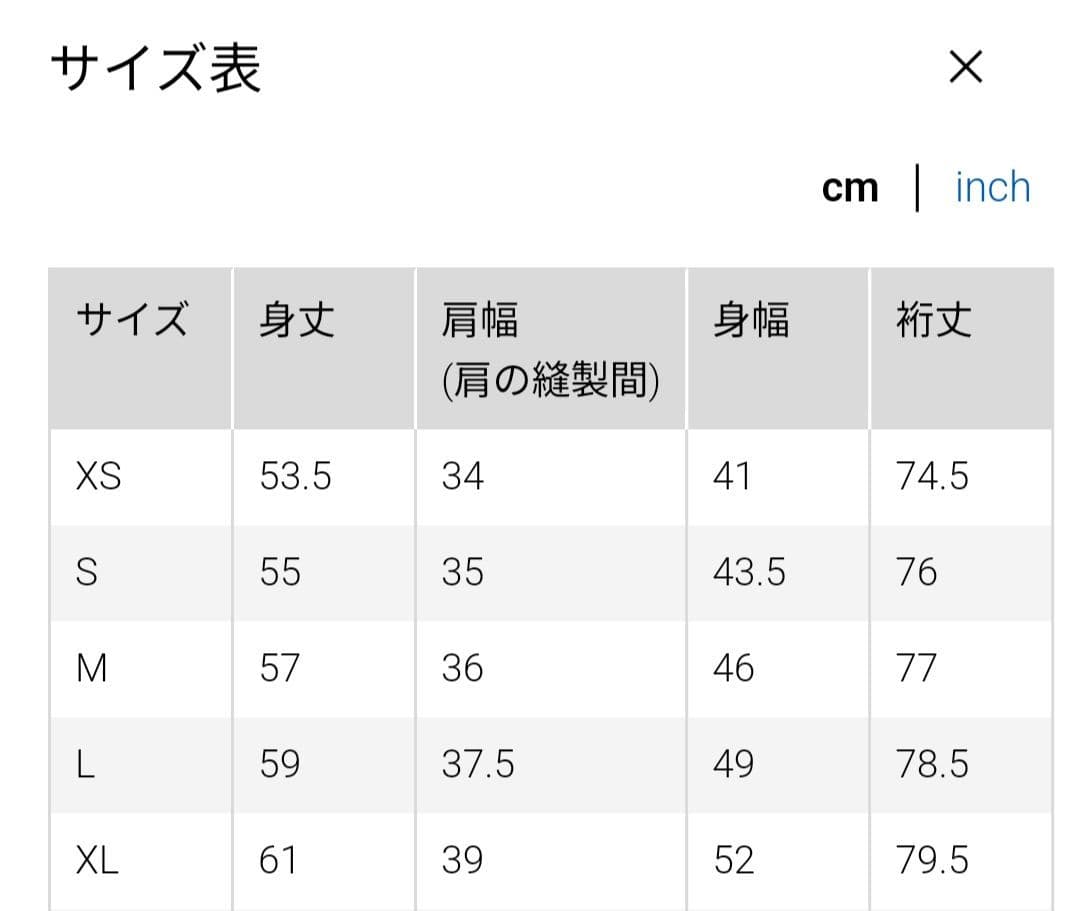1080x911 pixels.
Task: Click the 78.5 sleeve length cell for L
Action: 932,764
